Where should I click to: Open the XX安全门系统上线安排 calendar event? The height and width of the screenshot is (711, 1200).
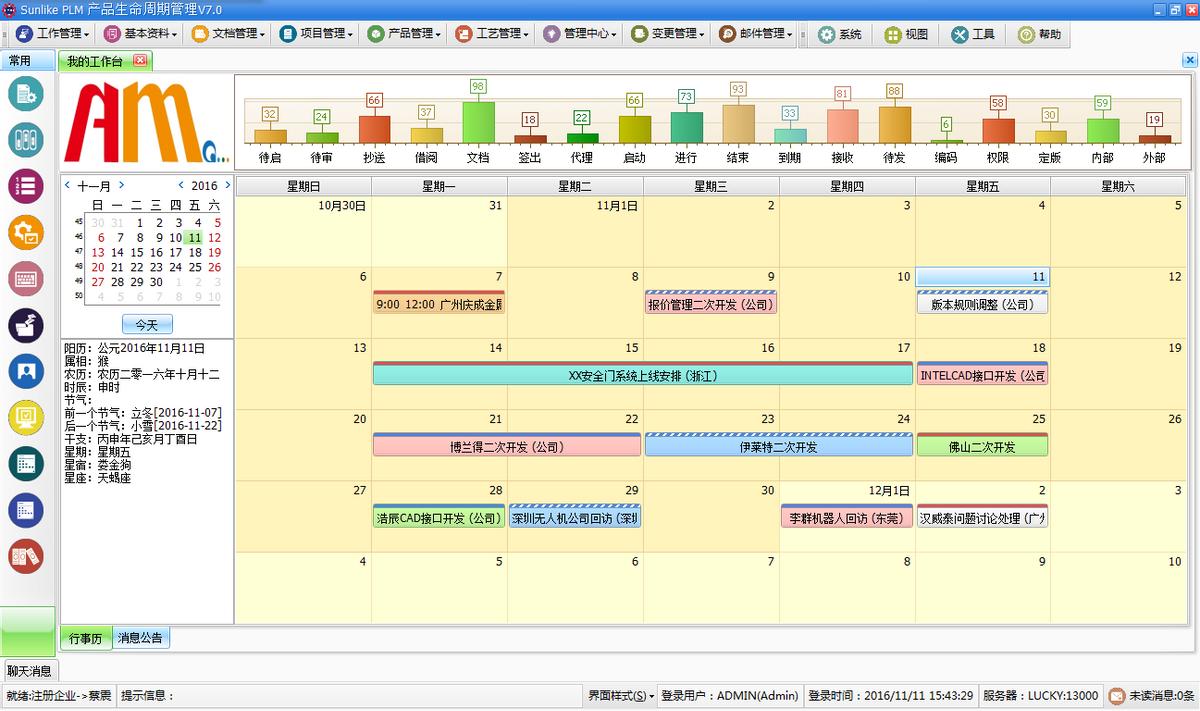[x=642, y=376]
